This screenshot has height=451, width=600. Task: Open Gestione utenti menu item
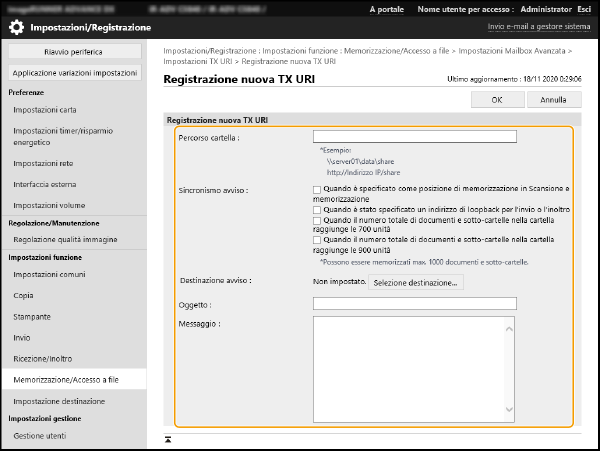click(x=41, y=437)
